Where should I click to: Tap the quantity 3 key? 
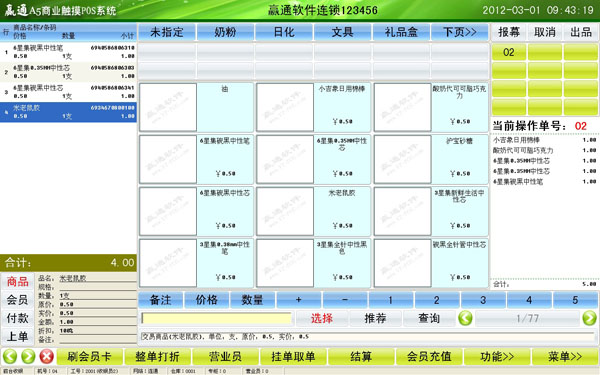pyautogui.click(x=483, y=300)
